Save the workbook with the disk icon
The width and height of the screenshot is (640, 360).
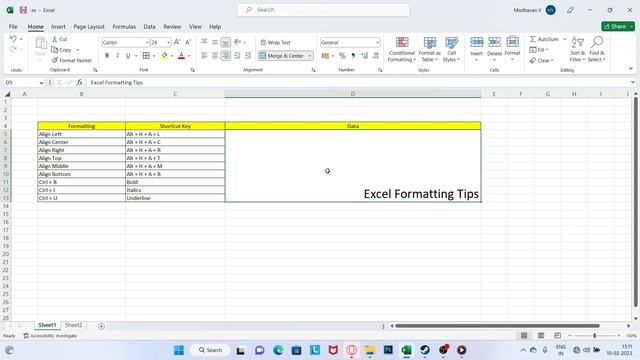(23, 10)
